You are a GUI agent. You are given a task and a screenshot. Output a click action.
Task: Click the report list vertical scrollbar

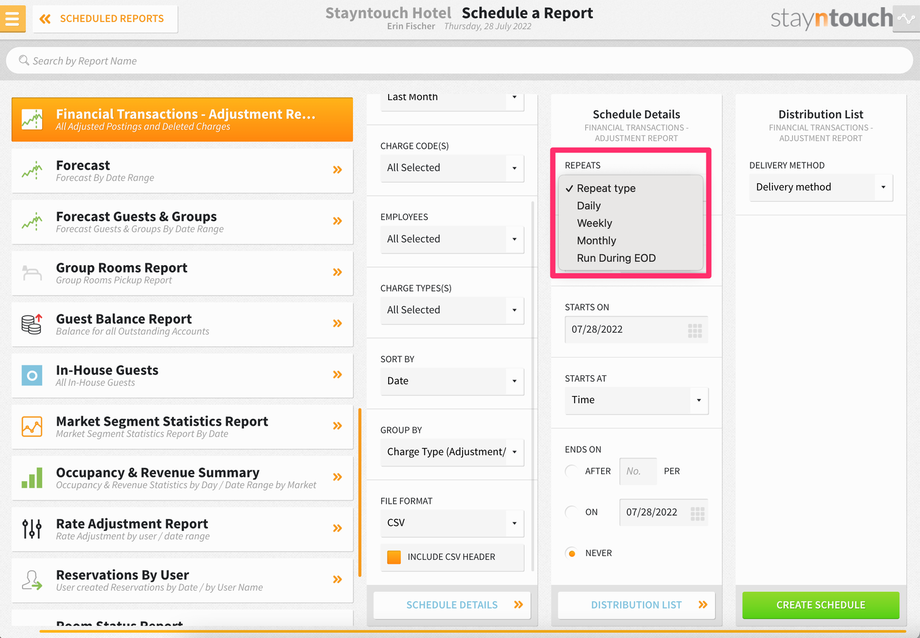click(x=360, y=493)
